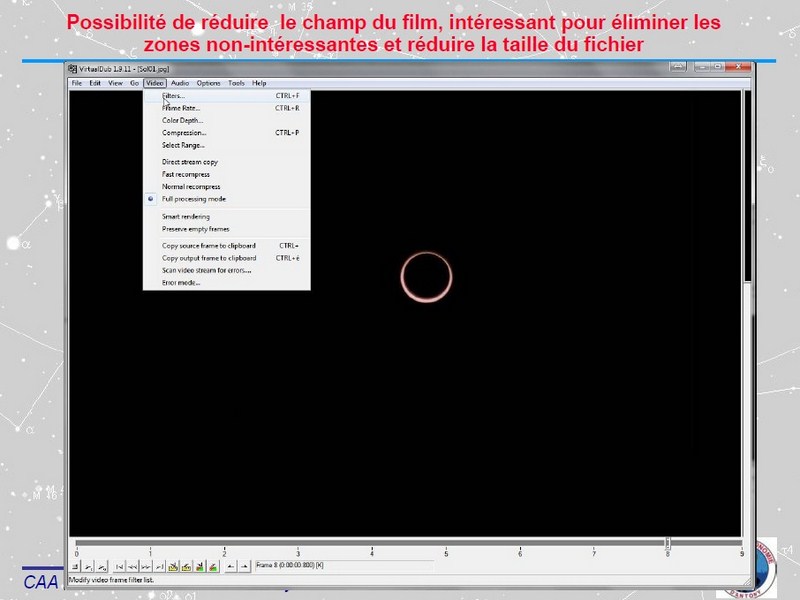Start input playback in toolbar
This screenshot has height=600, width=800.
(x=89, y=566)
